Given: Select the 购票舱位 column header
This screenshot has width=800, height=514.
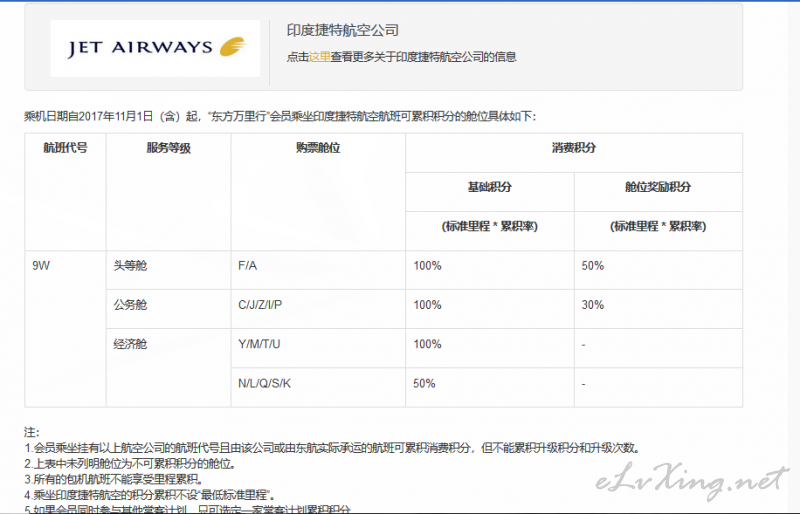Looking at the screenshot, I should 318,148.
